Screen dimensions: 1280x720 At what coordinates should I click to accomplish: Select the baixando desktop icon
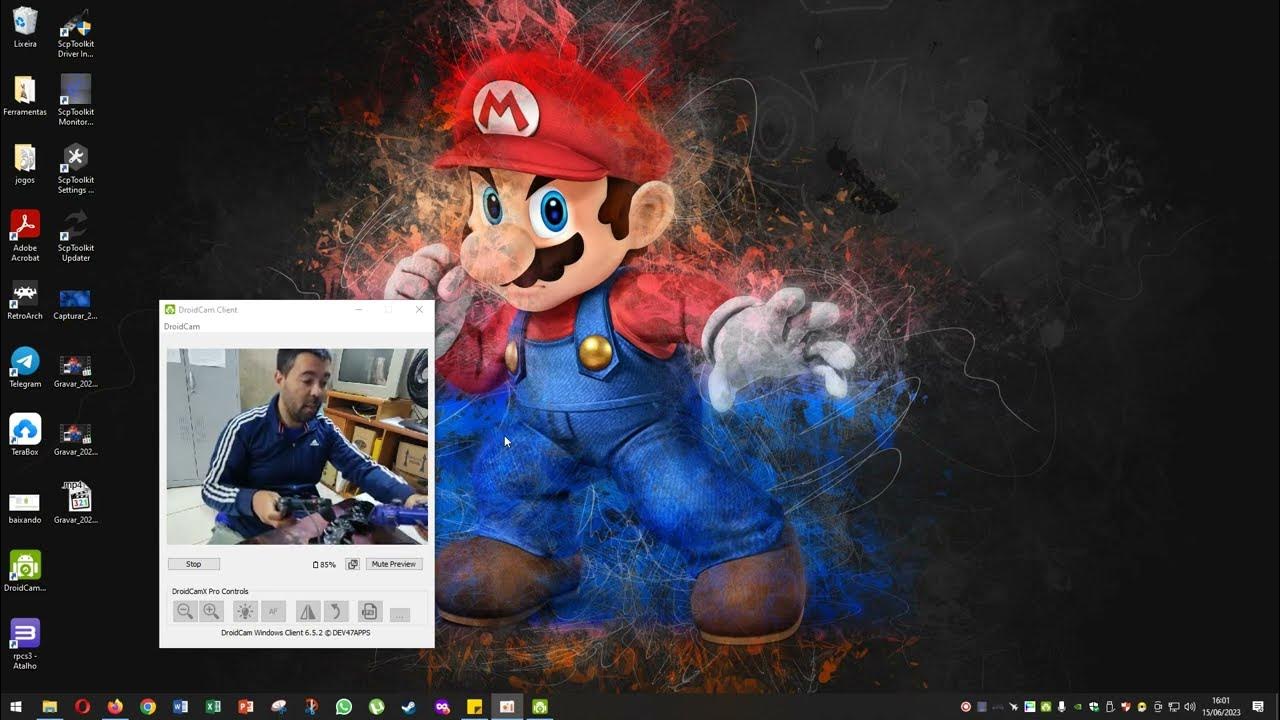click(x=25, y=506)
